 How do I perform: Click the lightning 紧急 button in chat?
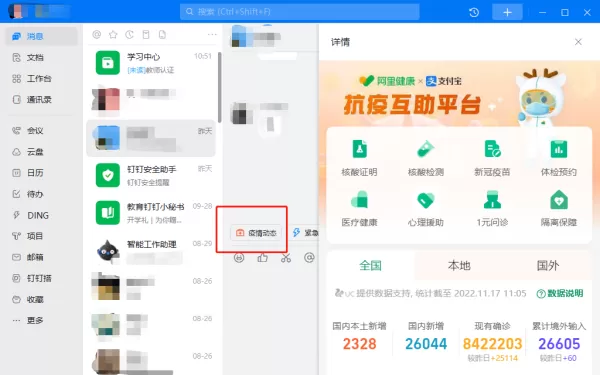[305, 233]
